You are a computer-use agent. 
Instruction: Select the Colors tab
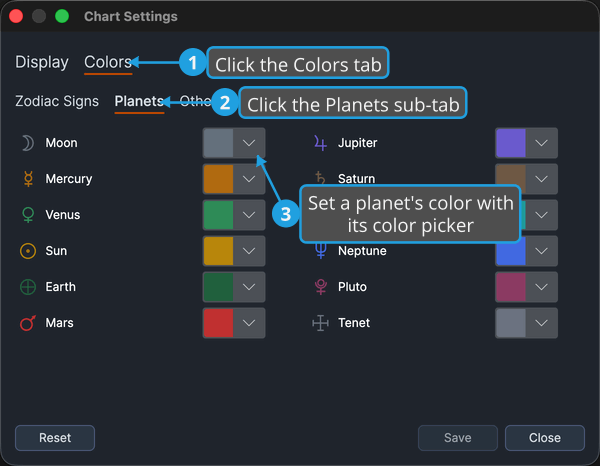click(108, 62)
